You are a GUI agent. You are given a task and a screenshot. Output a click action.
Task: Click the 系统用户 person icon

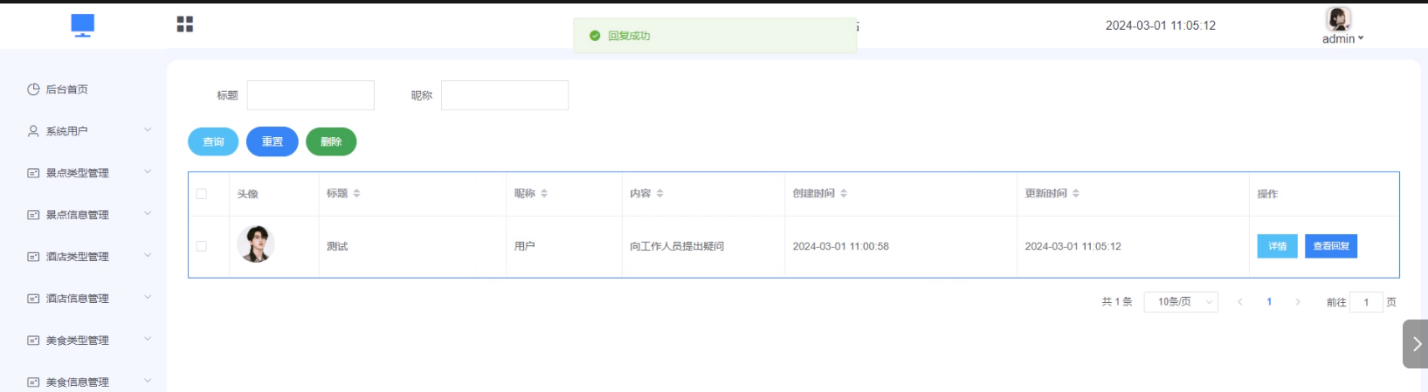pyautogui.click(x=33, y=131)
